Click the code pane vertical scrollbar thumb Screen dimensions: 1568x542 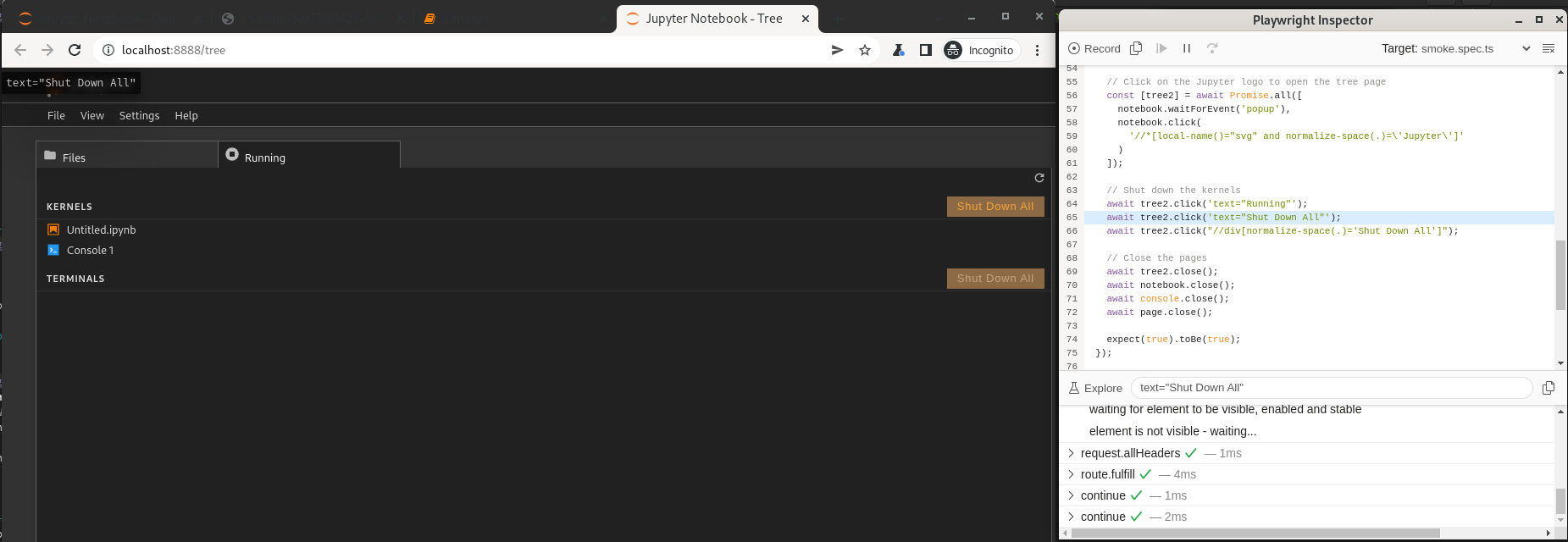[x=1560, y=275]
